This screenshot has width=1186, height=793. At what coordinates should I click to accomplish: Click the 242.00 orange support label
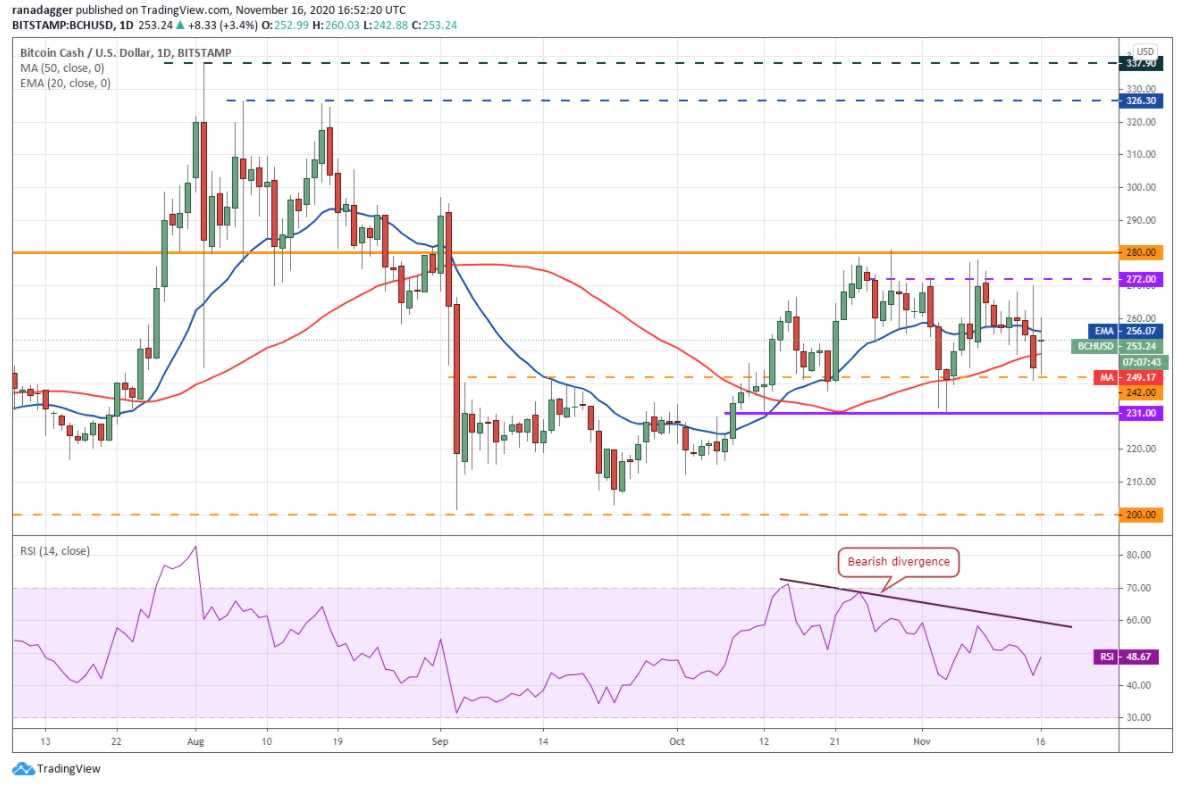[1141, 393]
